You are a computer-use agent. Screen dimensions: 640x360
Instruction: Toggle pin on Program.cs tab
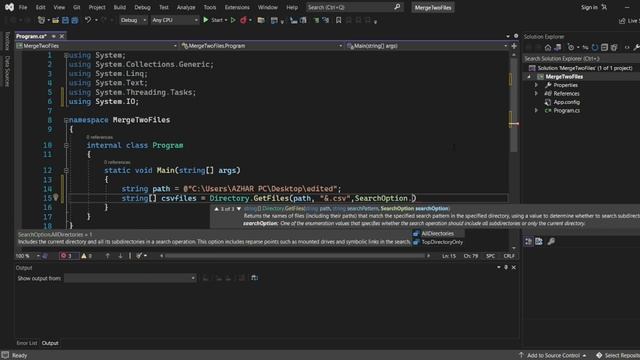coord(53,36)
